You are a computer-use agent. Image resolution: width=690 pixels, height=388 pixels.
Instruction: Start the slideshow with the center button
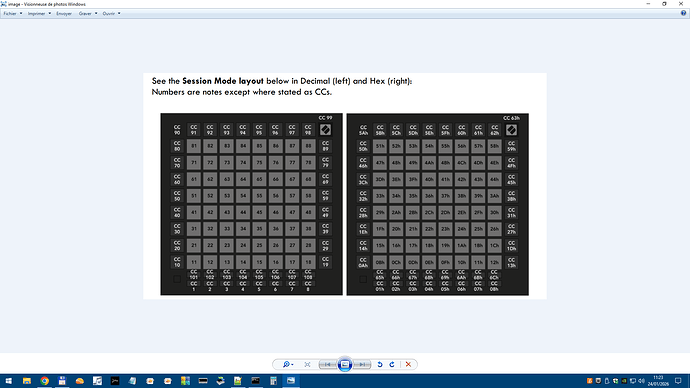click(345, 364)
